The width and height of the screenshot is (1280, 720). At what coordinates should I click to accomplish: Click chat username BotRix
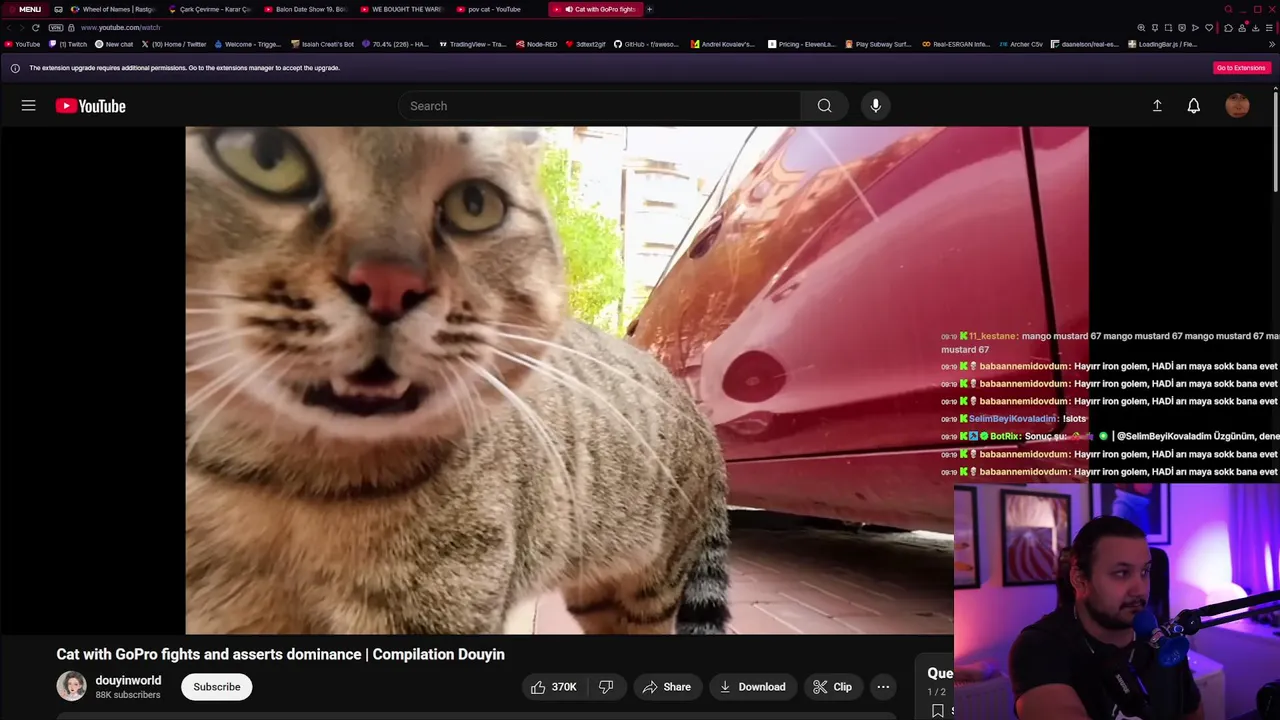click(1004, 436)
